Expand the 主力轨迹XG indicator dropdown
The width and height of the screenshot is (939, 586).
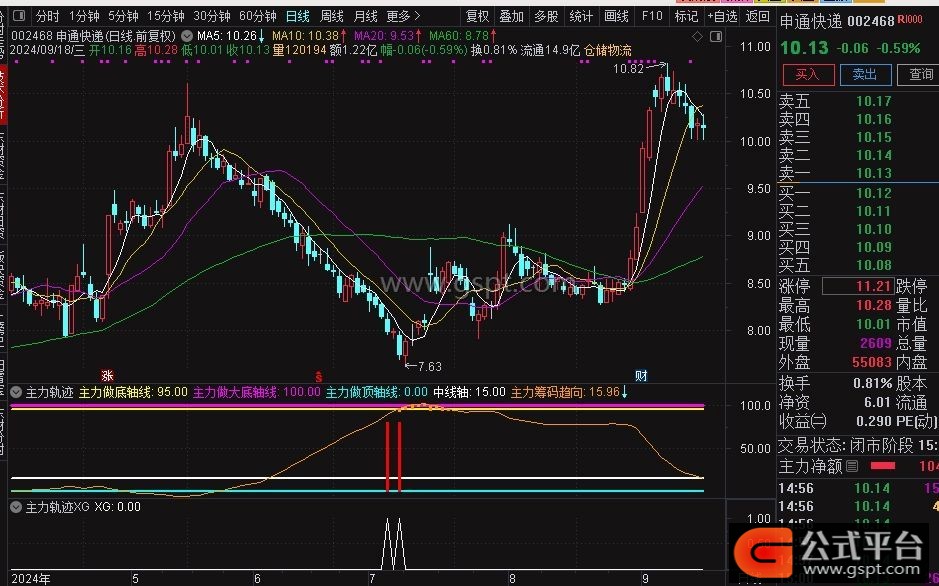[x=16, y=507]
